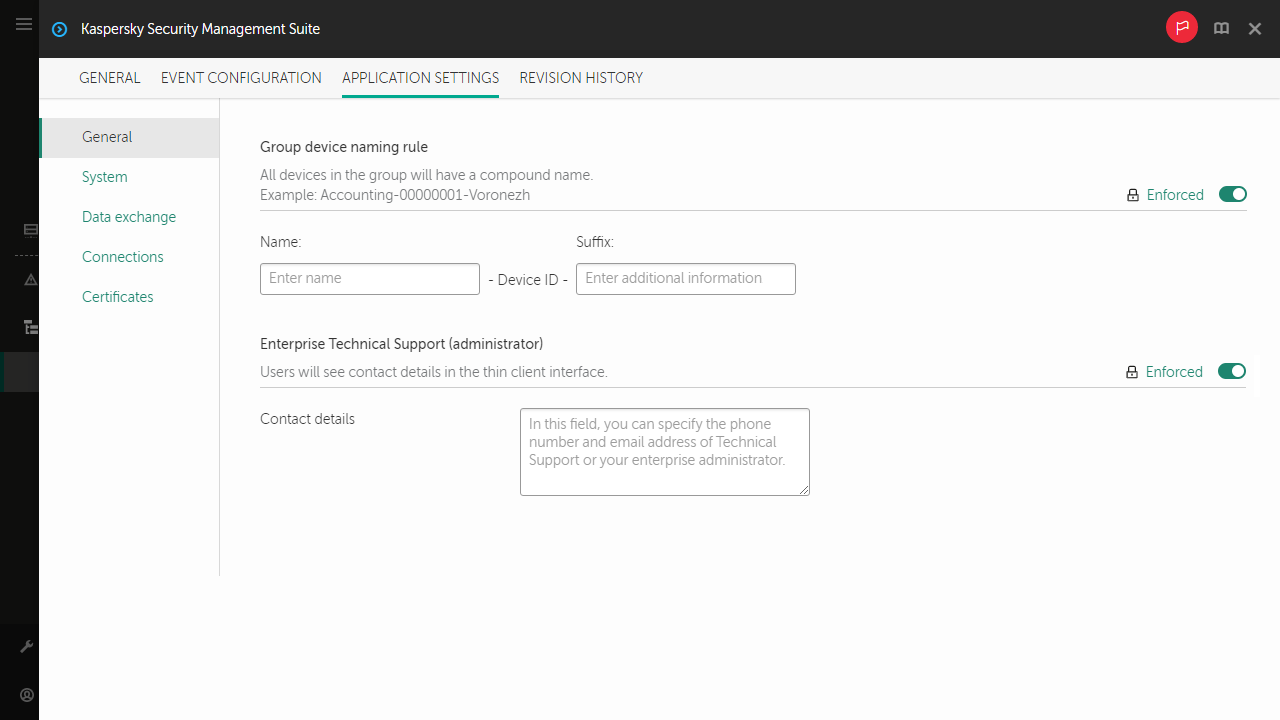Open settings via the wrench icon
This screenshot has height=720, width=1280.
(x=27, y=645)
